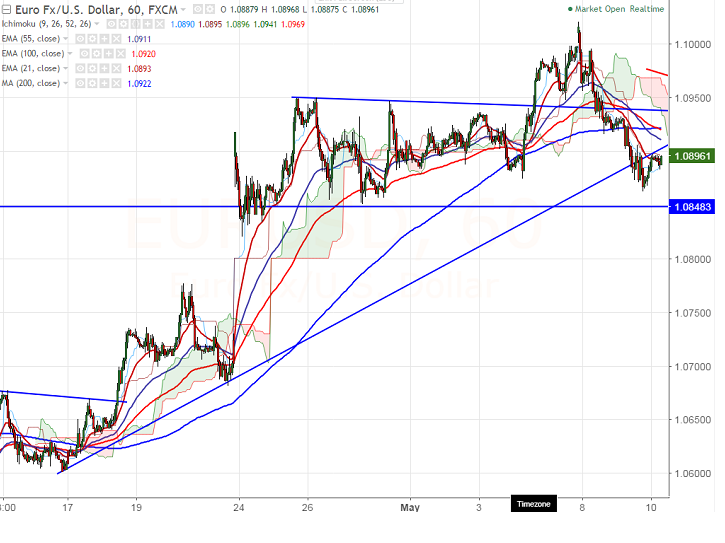Open Ichimoku (9, 26, 52, 26) dropdown arrow

click(x=97, y=24)
